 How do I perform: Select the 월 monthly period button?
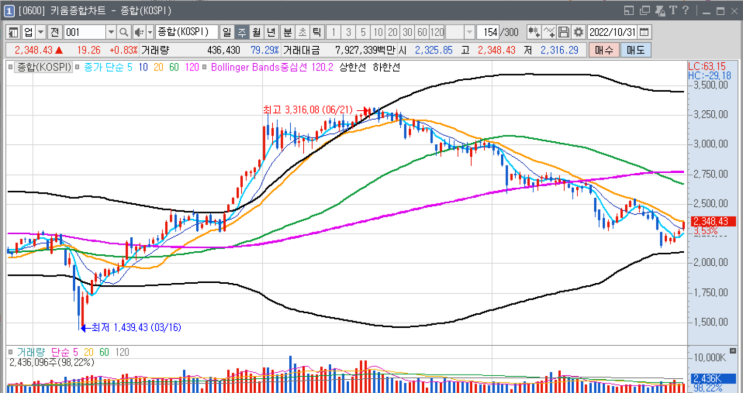pos(256,32)
